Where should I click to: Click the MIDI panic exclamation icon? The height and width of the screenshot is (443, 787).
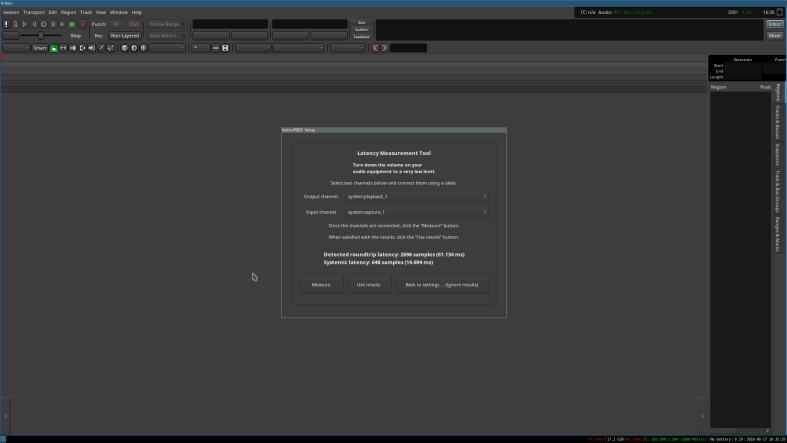tap(6, 24)
